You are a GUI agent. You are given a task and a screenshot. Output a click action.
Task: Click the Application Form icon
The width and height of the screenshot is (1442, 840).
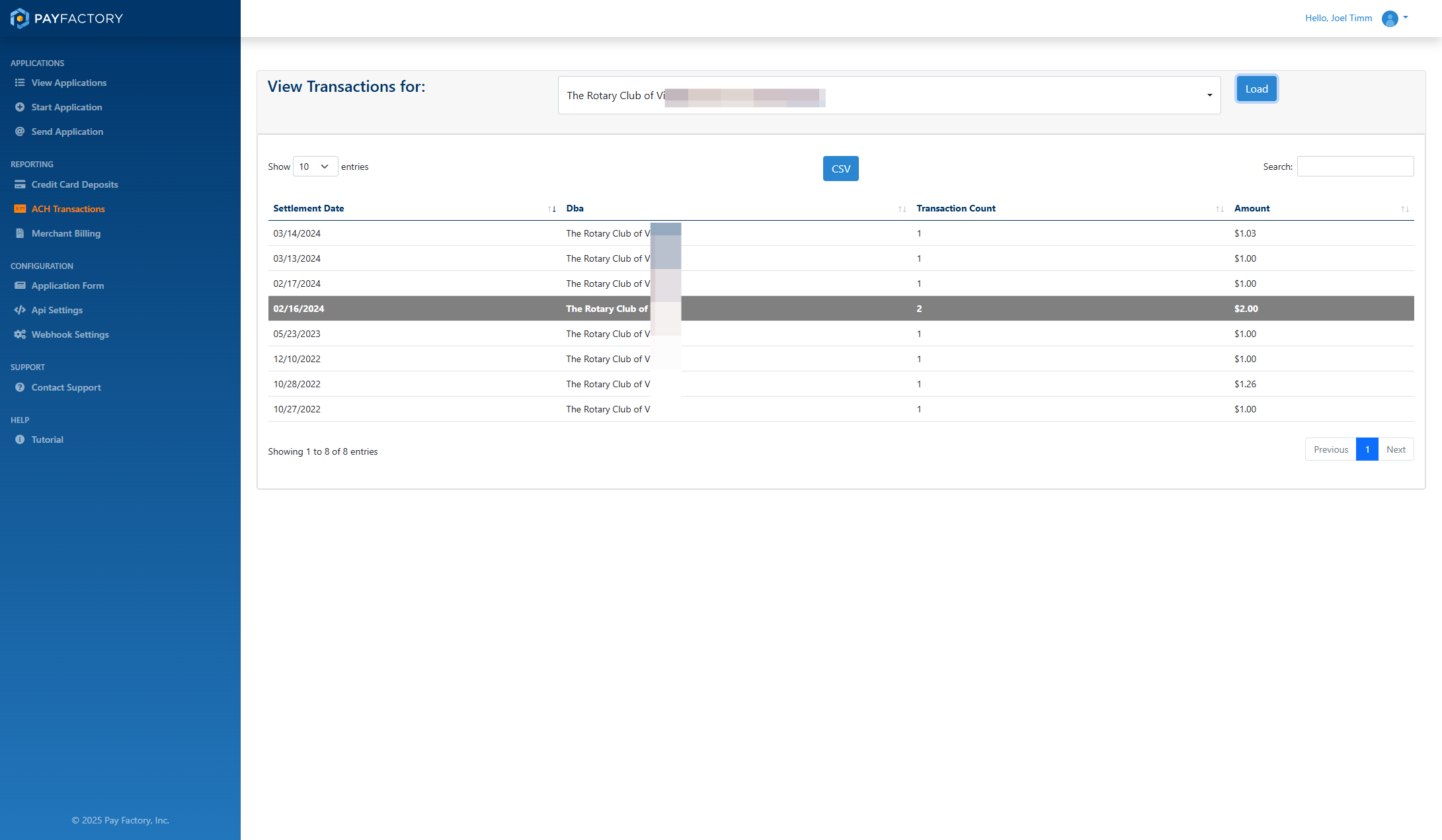tap(20, 286)
